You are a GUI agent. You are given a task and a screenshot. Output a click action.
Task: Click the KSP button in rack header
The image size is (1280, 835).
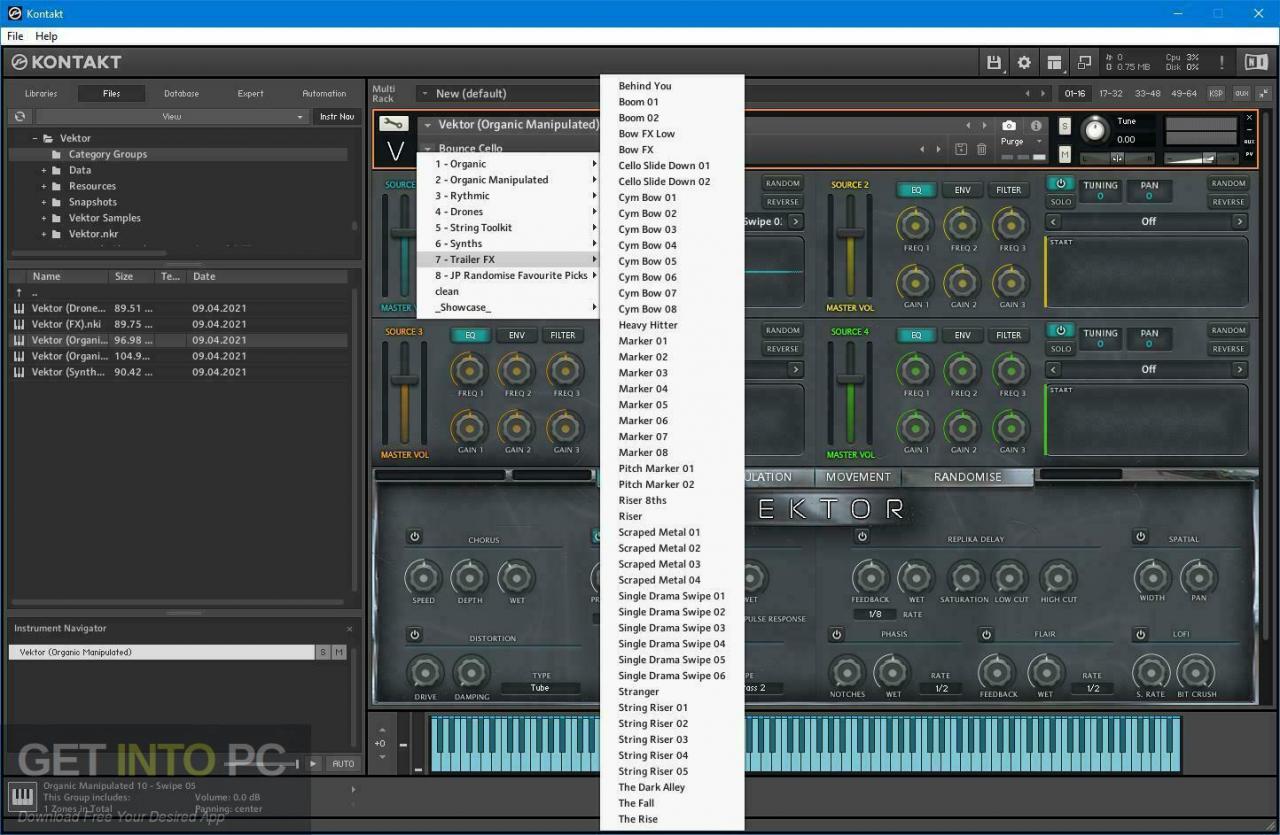[x=1216, y=93]
